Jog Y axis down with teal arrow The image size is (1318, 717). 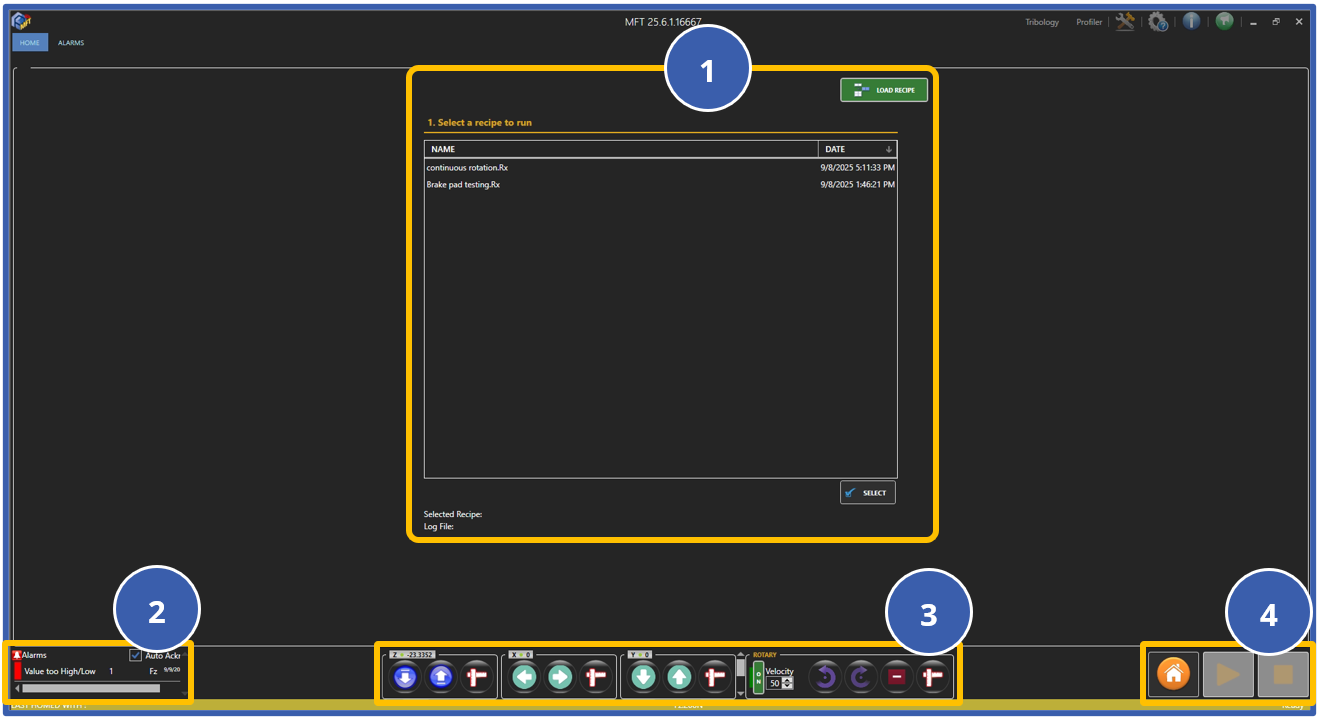pos(643,677)
